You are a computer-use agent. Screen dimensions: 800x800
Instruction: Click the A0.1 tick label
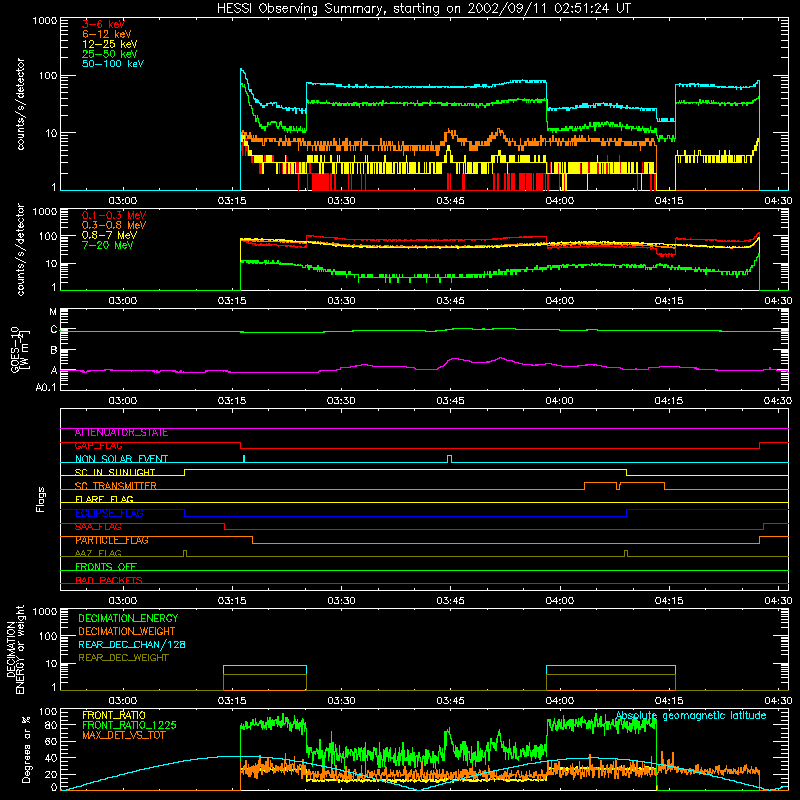pyautogui.click(x=46, y=387)
